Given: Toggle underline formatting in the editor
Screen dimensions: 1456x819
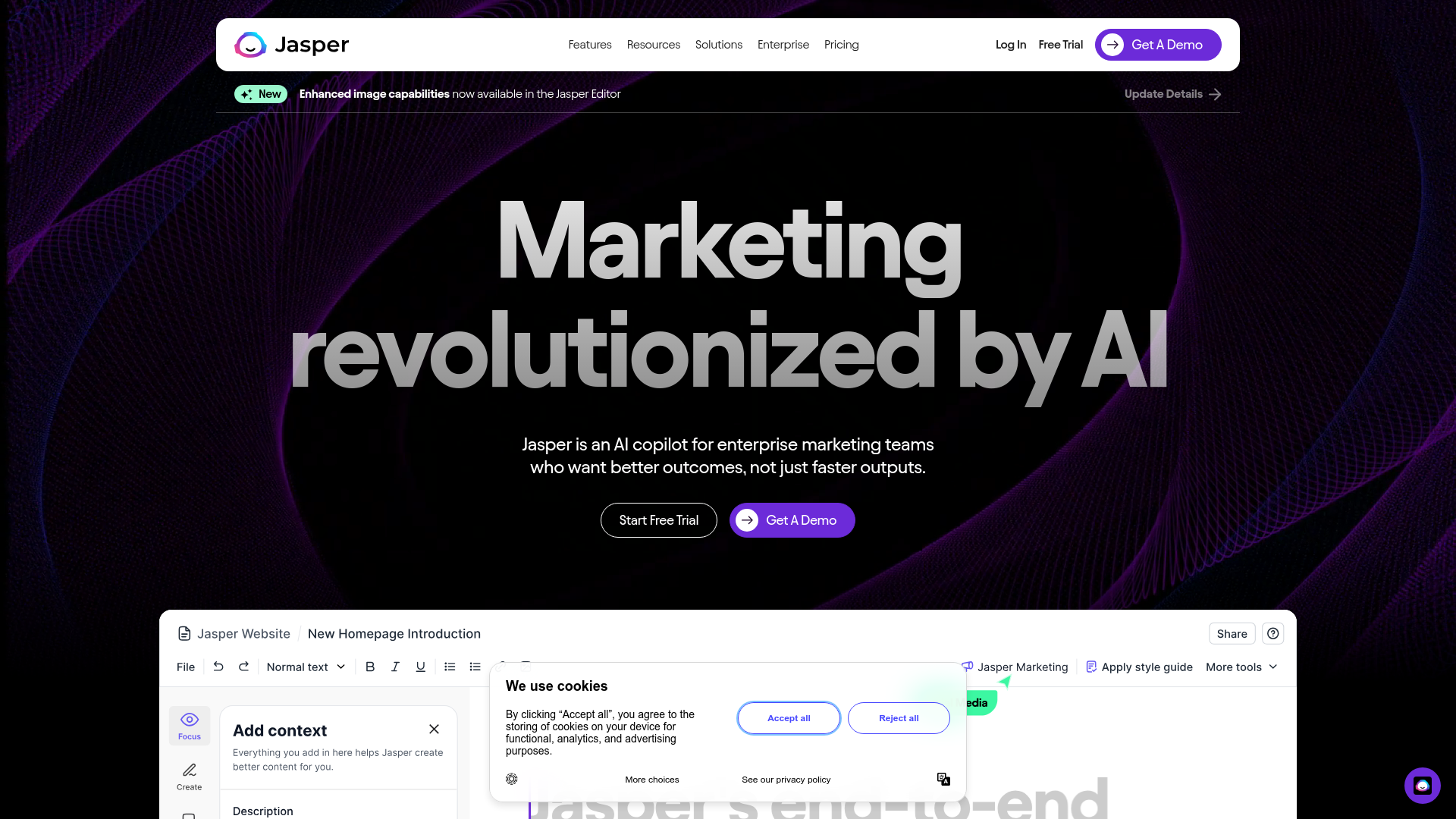Looking at the screenshot, I should pos(420,667).
